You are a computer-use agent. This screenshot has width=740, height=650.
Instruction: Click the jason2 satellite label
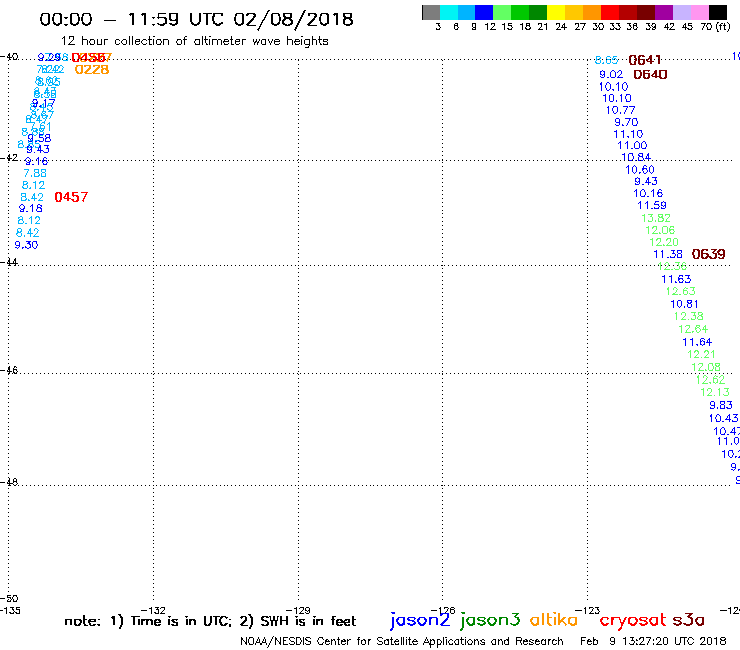tap(420, 620)
